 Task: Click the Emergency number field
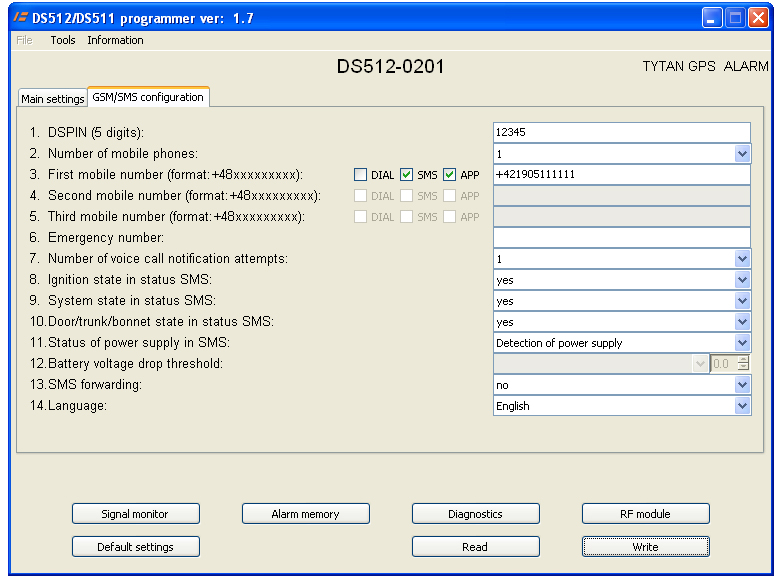click(622, 238)
